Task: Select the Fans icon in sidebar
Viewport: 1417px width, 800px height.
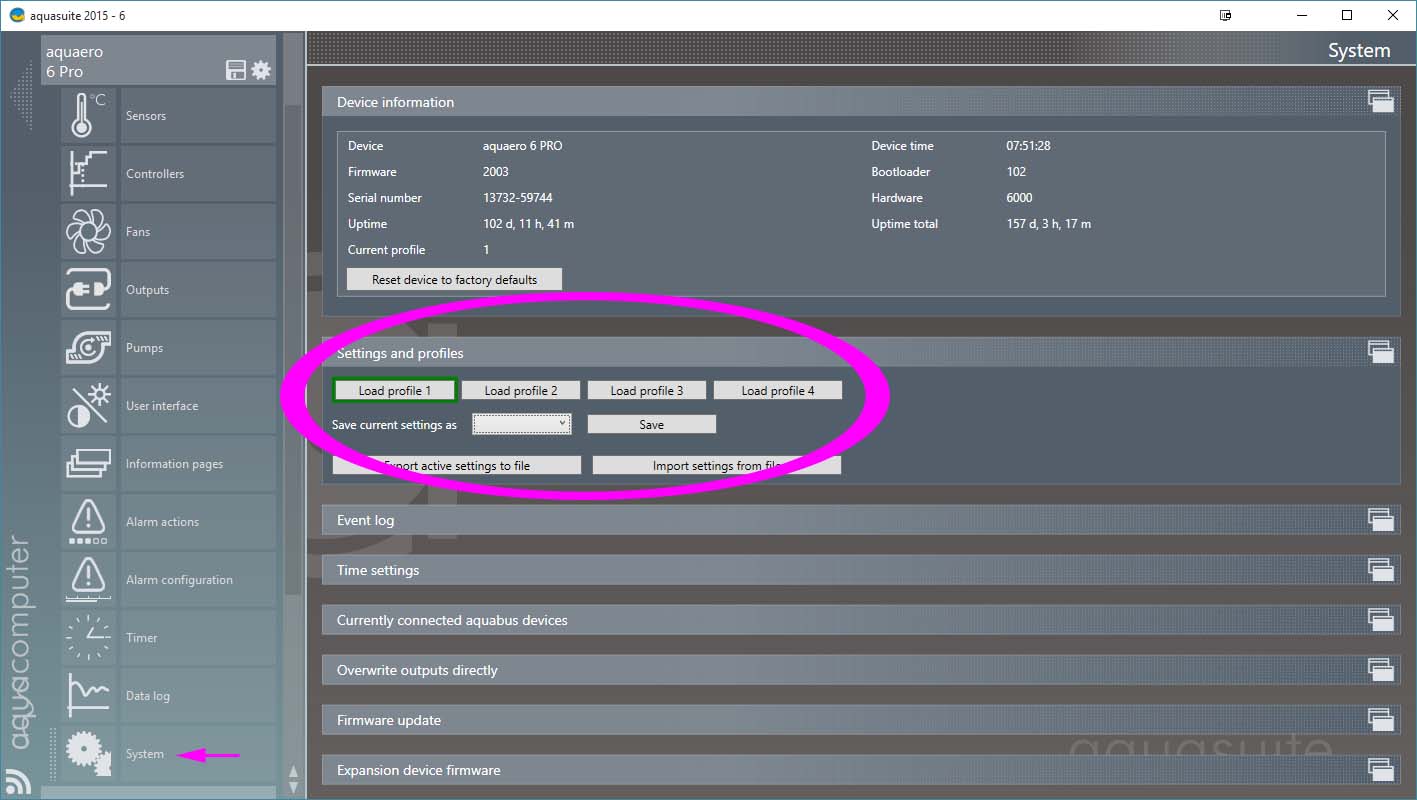Action: click(x=88, y=232)
